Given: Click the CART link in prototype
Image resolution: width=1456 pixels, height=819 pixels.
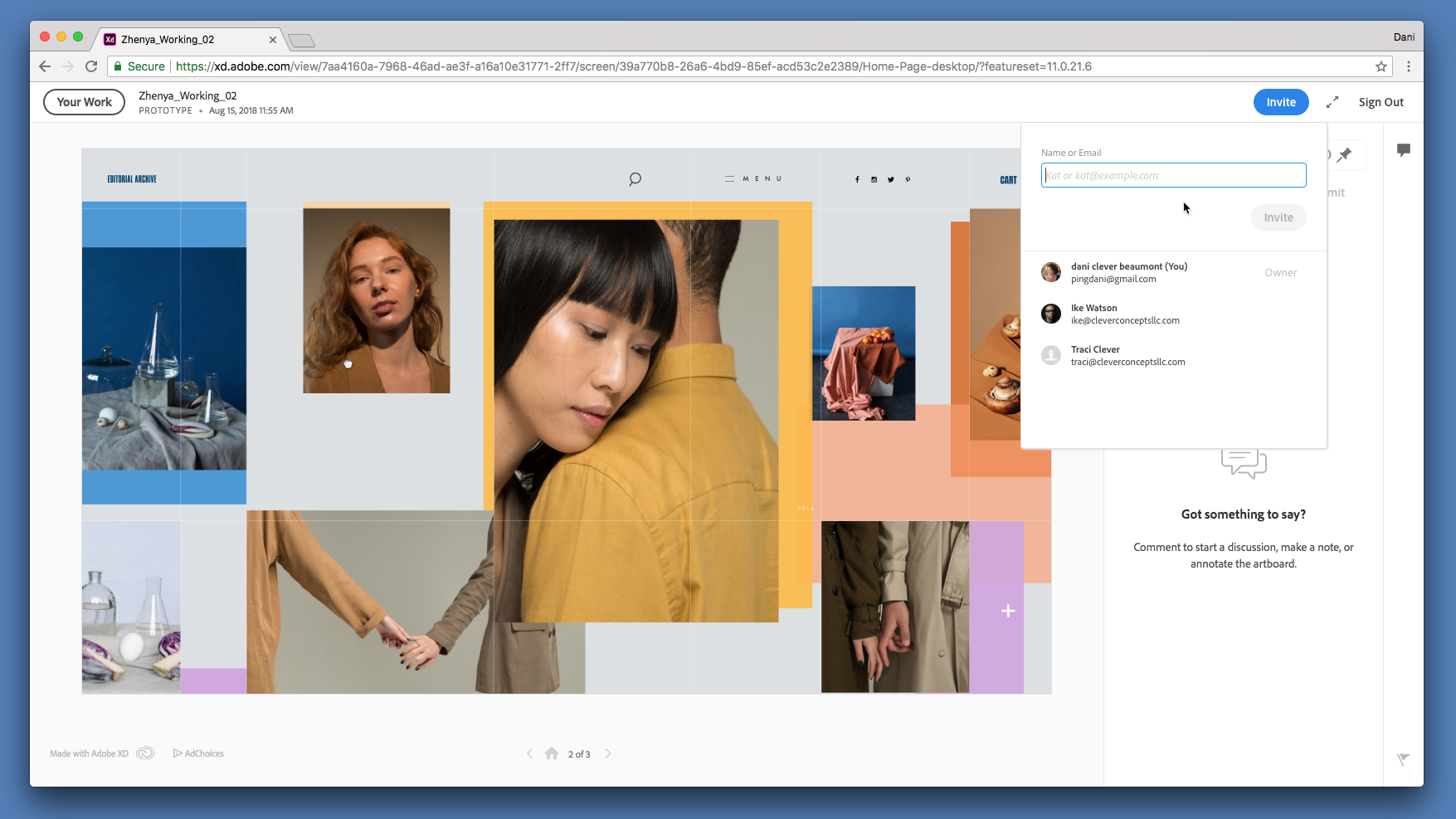Looking at the screenshot, I should click(x=1008, y=180).
